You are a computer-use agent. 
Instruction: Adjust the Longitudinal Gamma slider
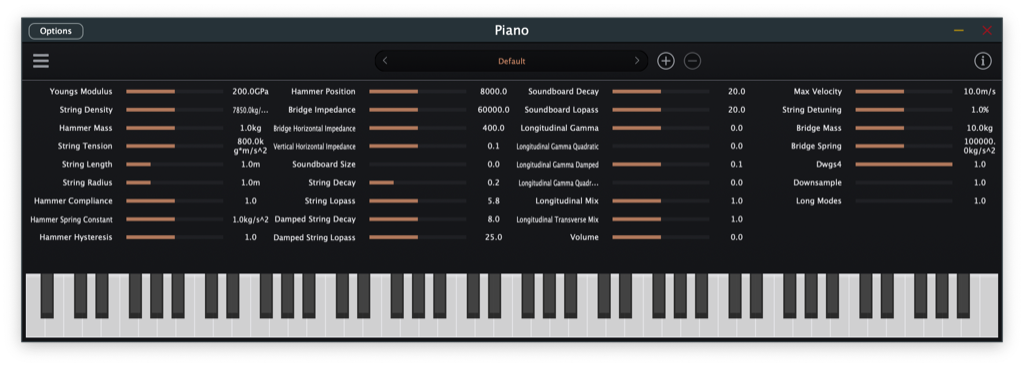coord(661,128)
